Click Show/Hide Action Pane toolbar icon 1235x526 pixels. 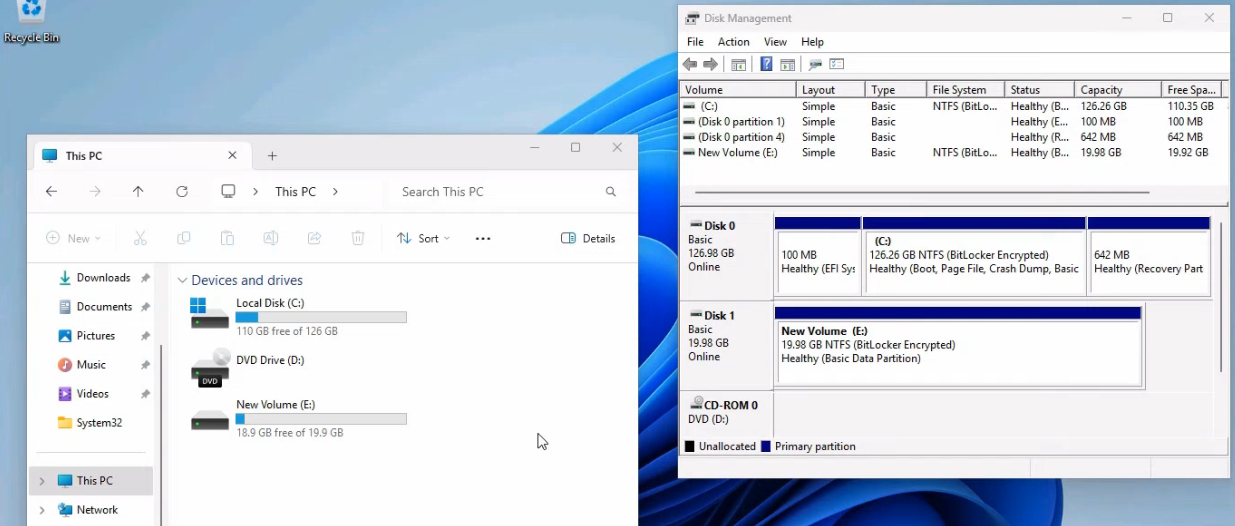tap(787, 64)
